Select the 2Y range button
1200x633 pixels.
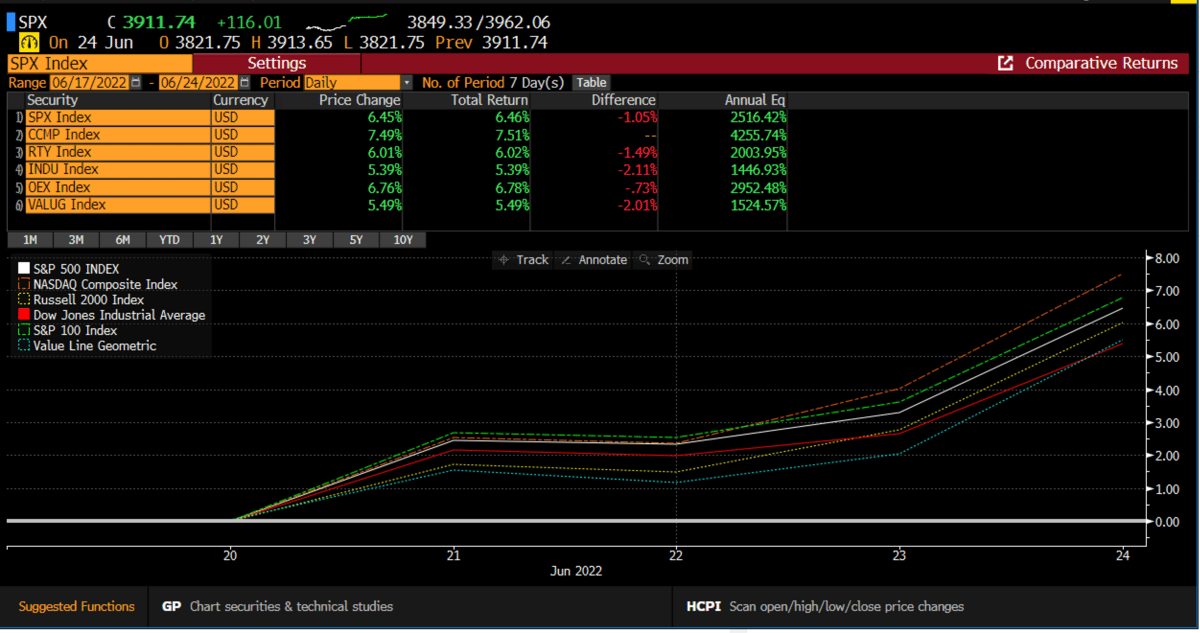click(x=262, y=240)
